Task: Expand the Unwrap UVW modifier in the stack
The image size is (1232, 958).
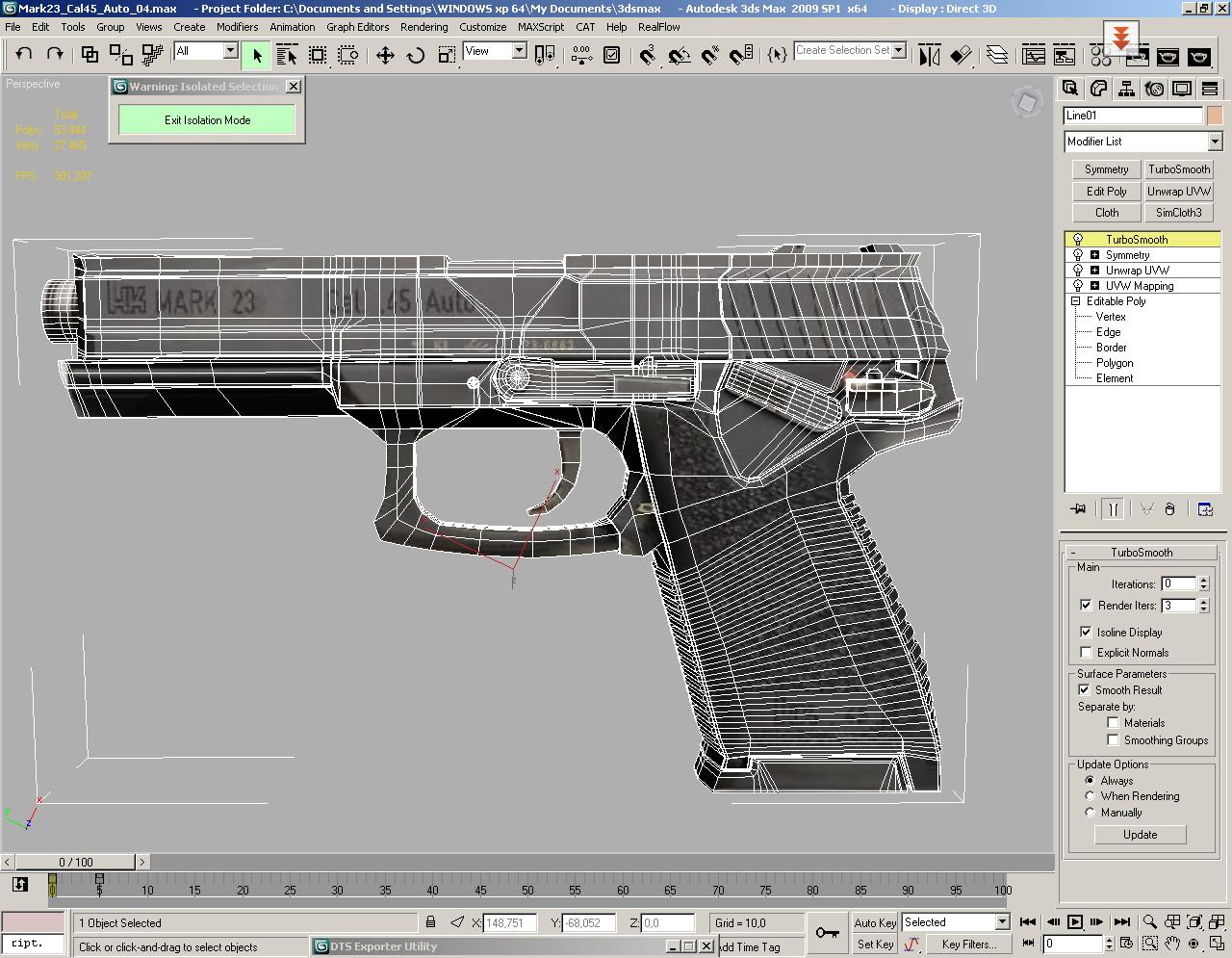Action: 1094,271
